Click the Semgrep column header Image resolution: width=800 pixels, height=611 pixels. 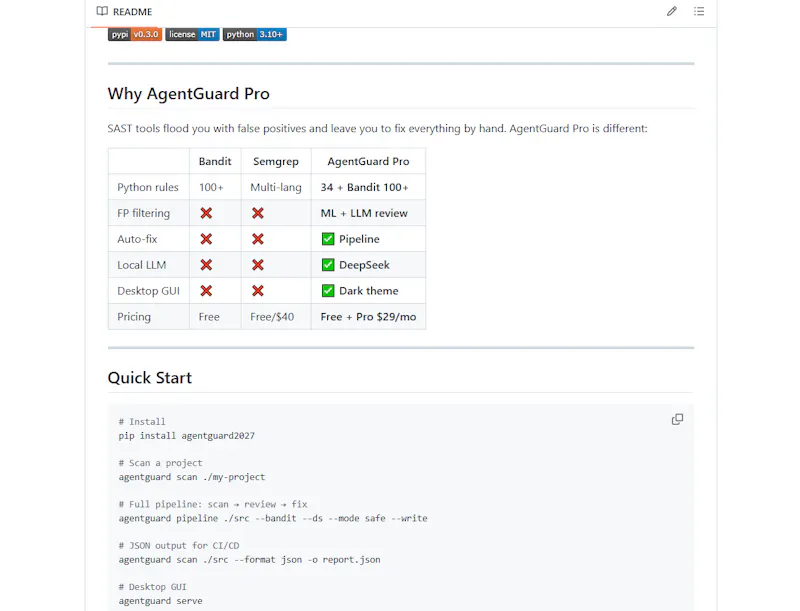(x=276, y=161)
